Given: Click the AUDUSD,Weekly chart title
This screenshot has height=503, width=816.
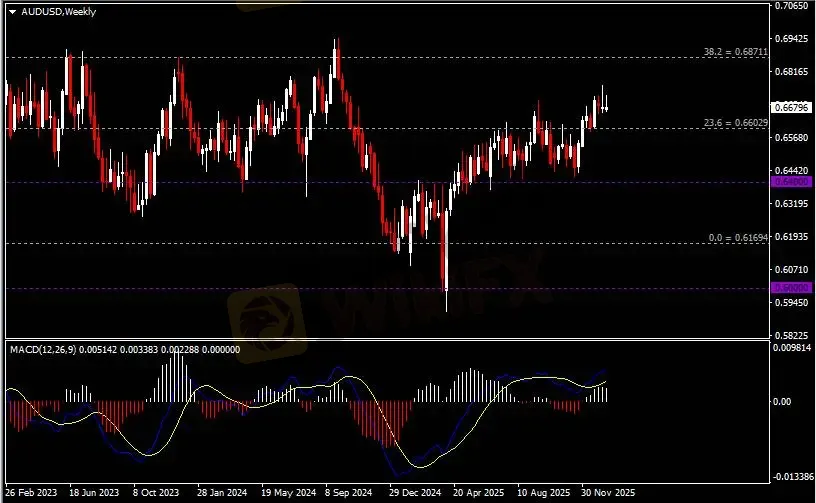Looking at the screenshot, I should click(x=51, y=11).
